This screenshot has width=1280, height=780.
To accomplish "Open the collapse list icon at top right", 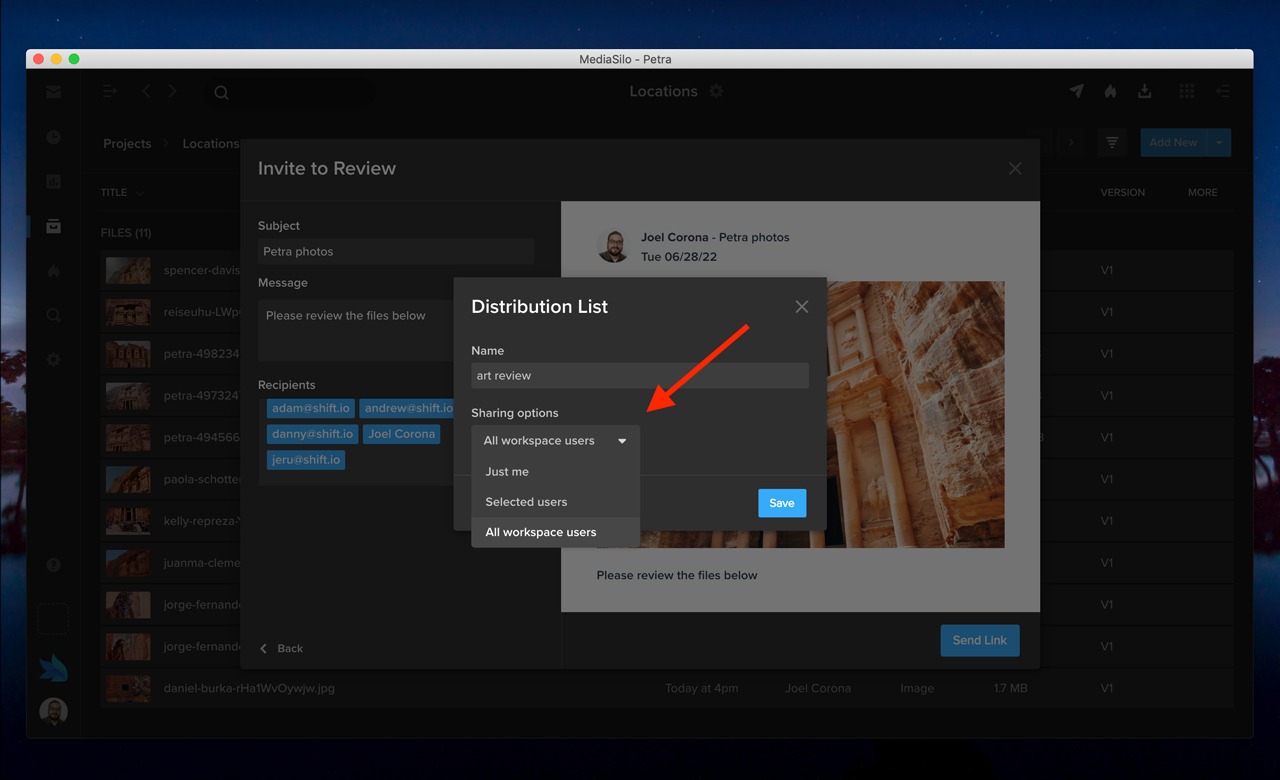I will (x=1223, y=91).
